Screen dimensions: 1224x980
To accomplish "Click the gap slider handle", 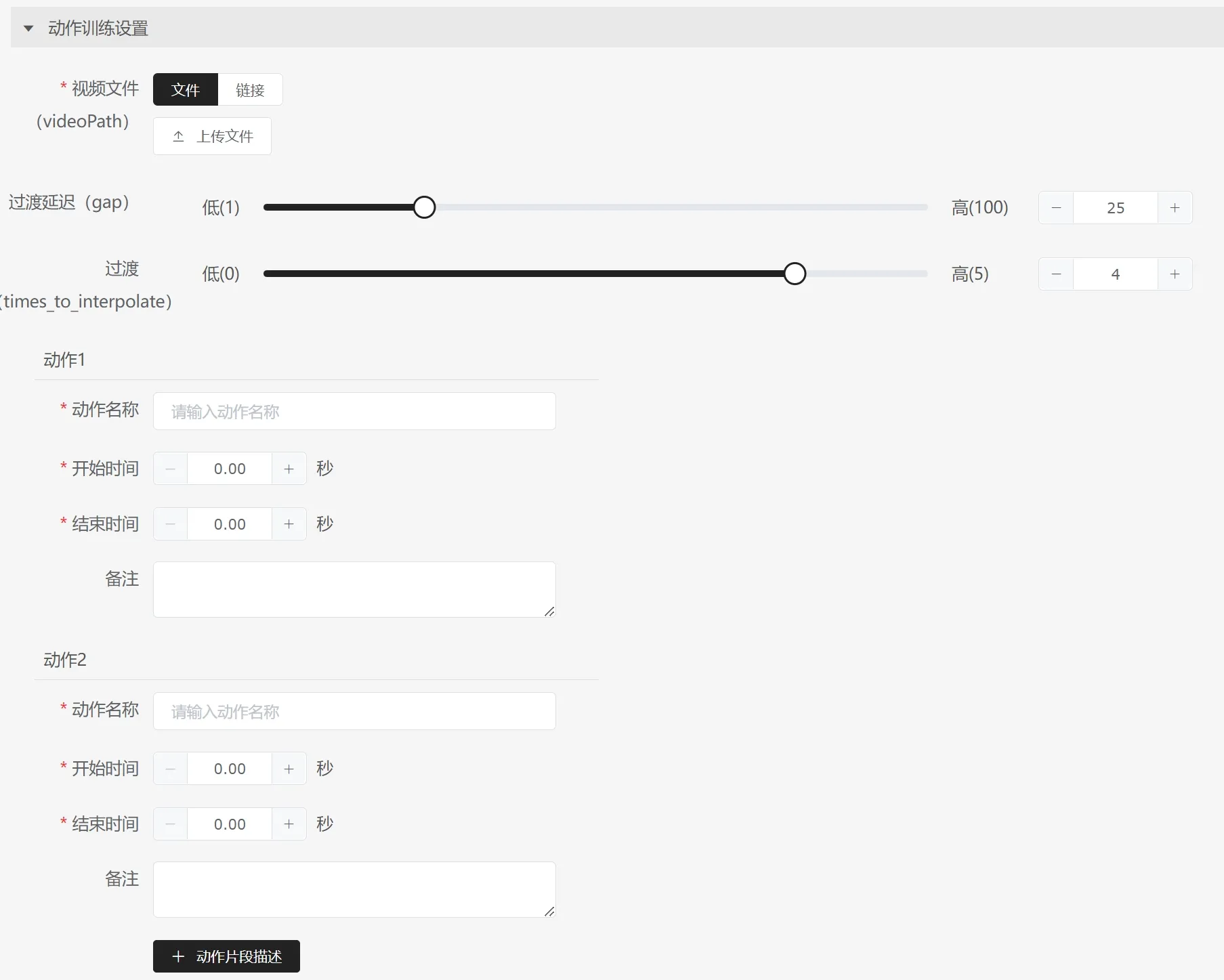I will click(x=424, y=207).
